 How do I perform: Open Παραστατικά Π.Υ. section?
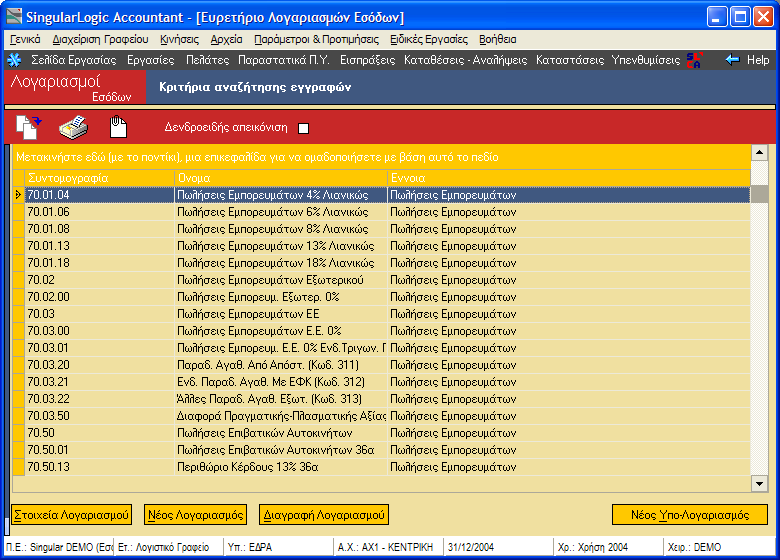point(284,60)
